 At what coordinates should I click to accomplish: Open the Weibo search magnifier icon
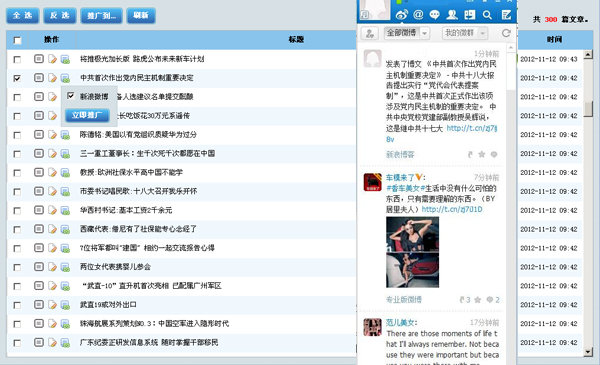coord(487,15)
